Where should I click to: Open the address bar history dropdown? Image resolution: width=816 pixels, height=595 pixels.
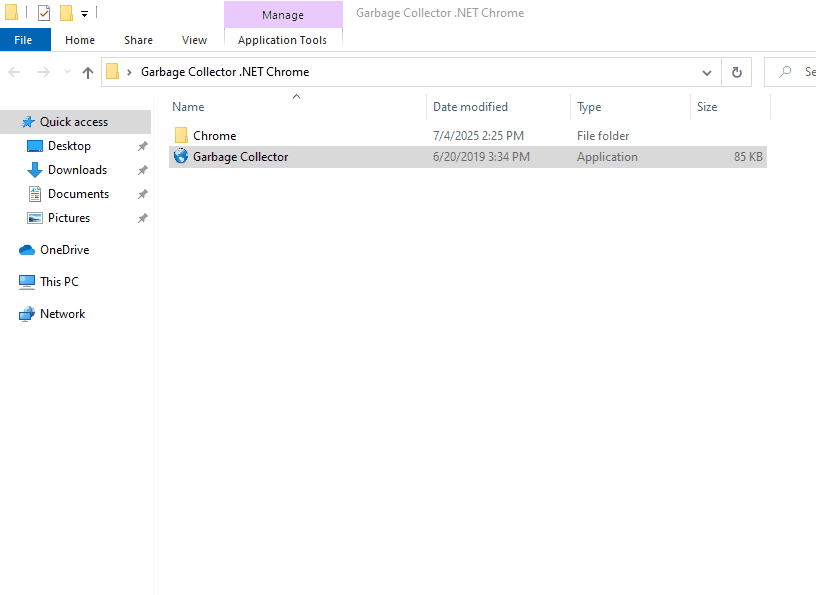(x=707, y=72)
